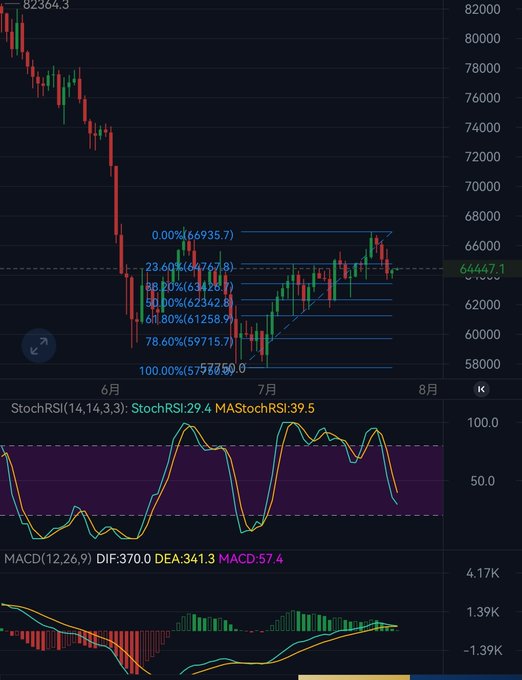Open StochRSI(14,14,3,3) indicator settings
Viewport: 522px width, 680px height.
[x=69, y=408]
